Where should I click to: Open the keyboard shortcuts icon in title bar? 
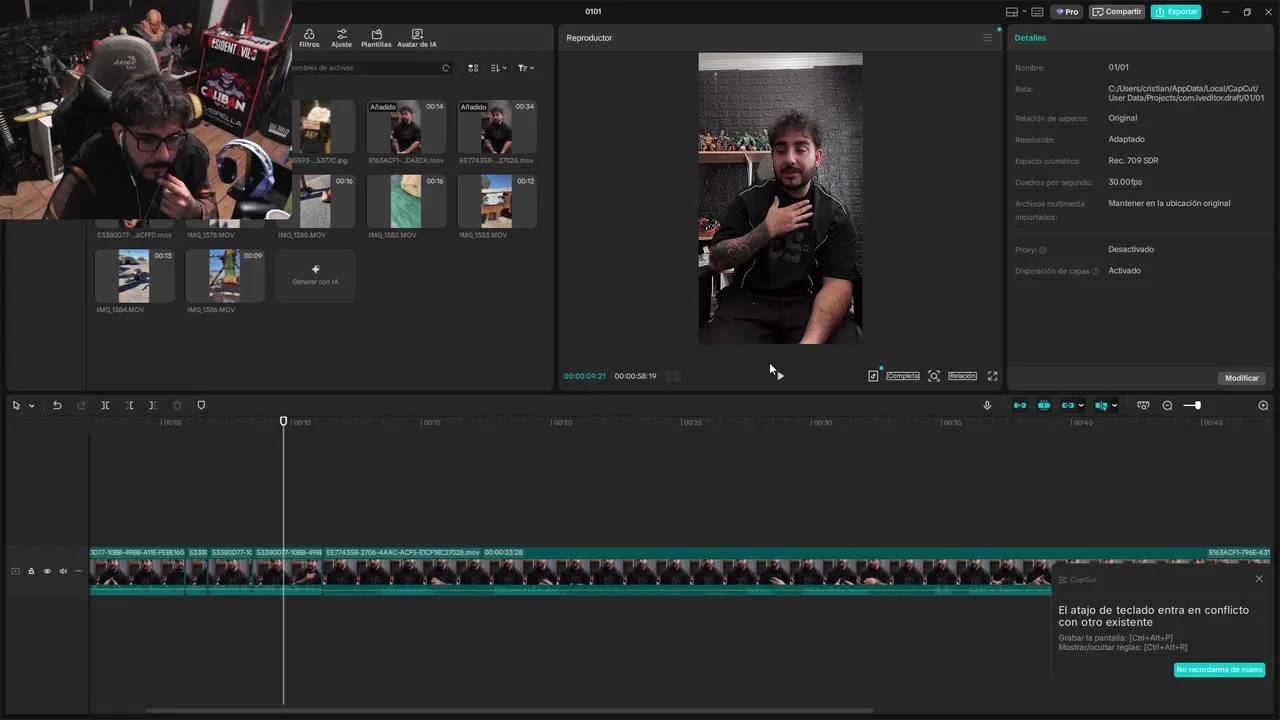click(x=1037, y=12)
